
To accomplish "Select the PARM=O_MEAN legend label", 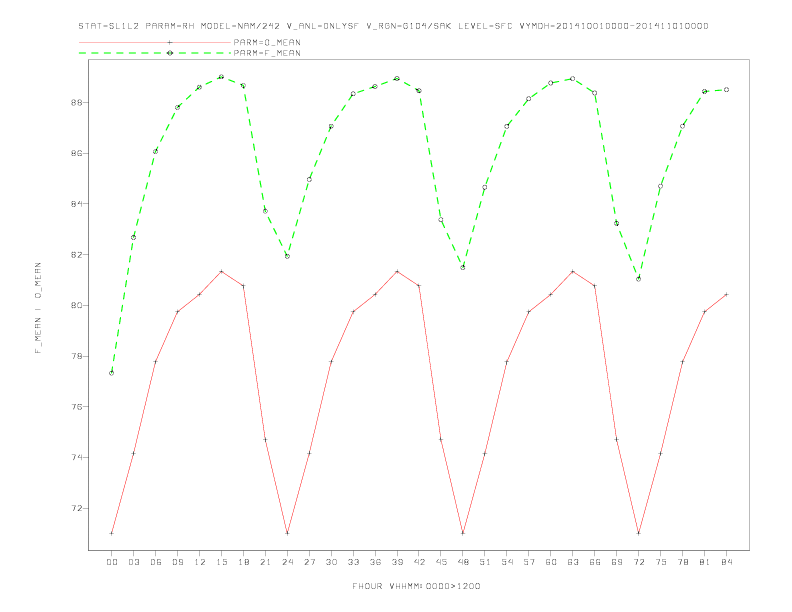I will [x=267, y=42].
